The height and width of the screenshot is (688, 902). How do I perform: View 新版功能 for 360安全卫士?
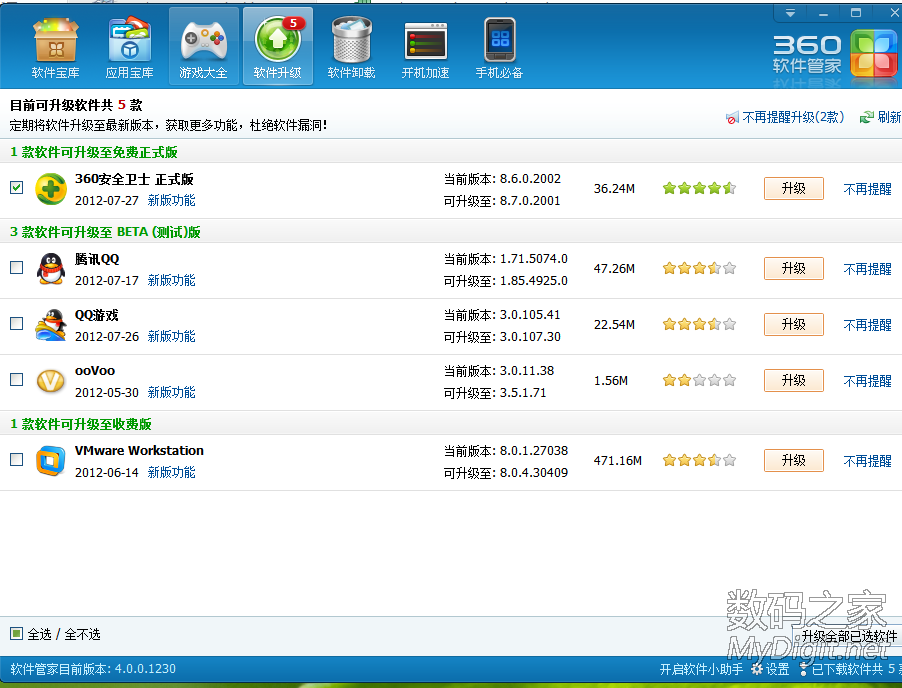click(171, 201)
